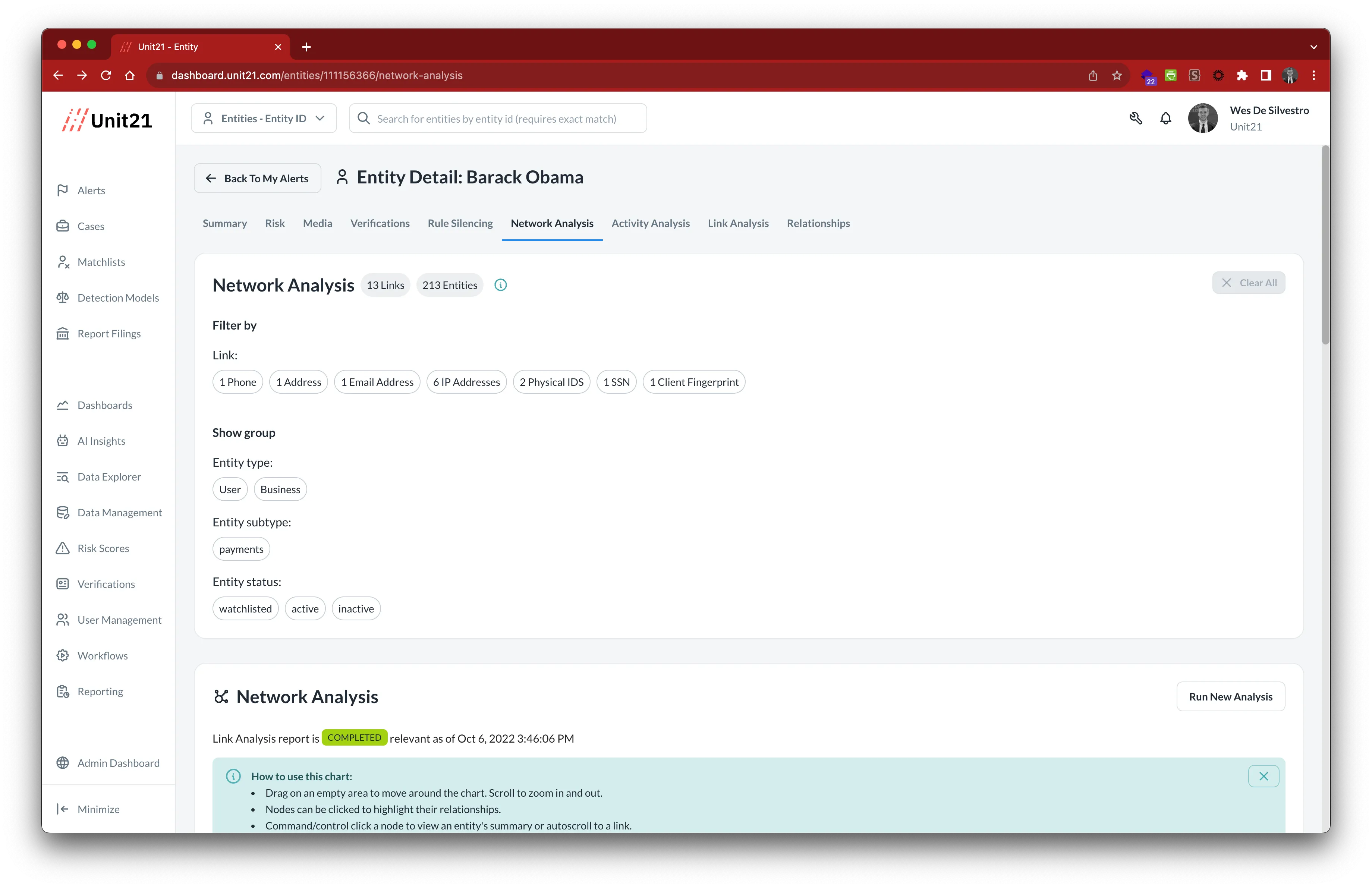Click the Workflows gear icon

[x=63, y=656]
